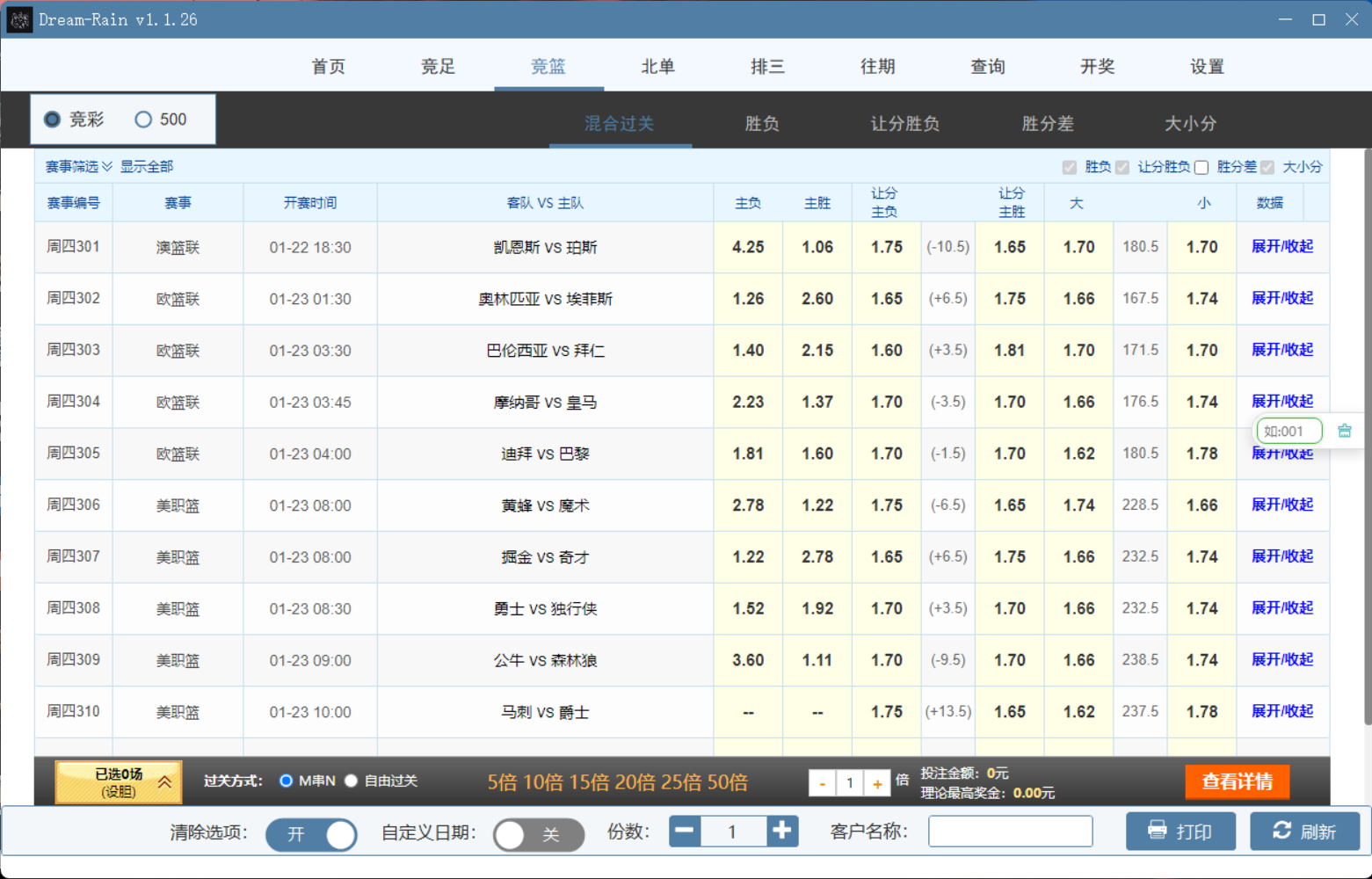Open the 让分胜负 sub-tab

coord(904,124)
